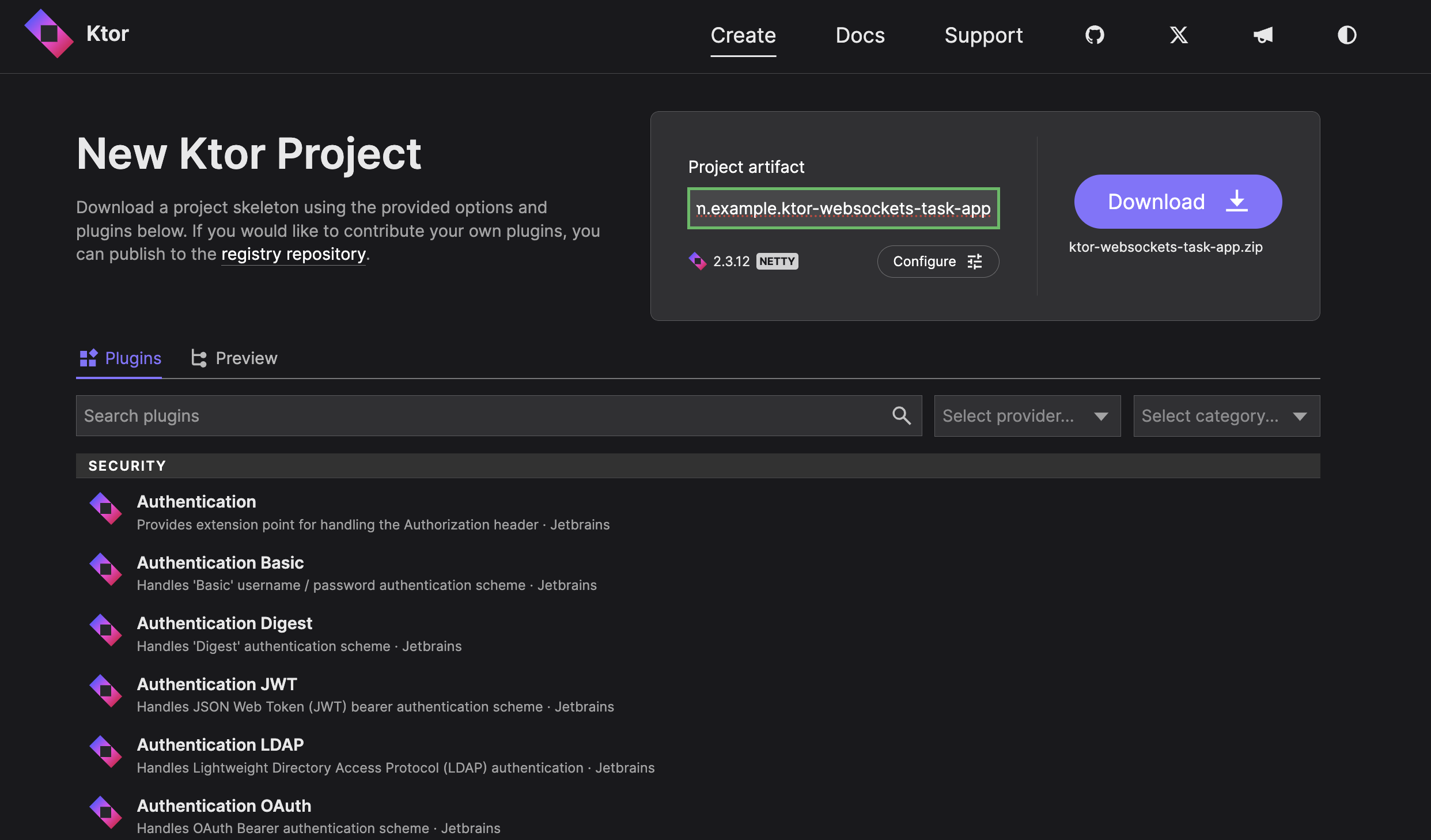The image size is (1431, 840).
Task: Select the Authentication Digest plugin title
Action: click(x=224, y=623)
